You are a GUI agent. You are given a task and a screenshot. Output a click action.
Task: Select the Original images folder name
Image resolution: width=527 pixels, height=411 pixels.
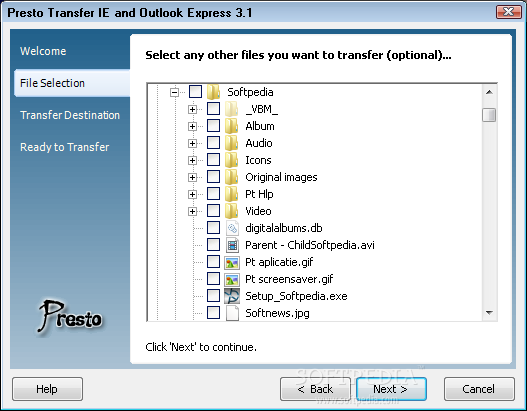click(x=281, y=177)
